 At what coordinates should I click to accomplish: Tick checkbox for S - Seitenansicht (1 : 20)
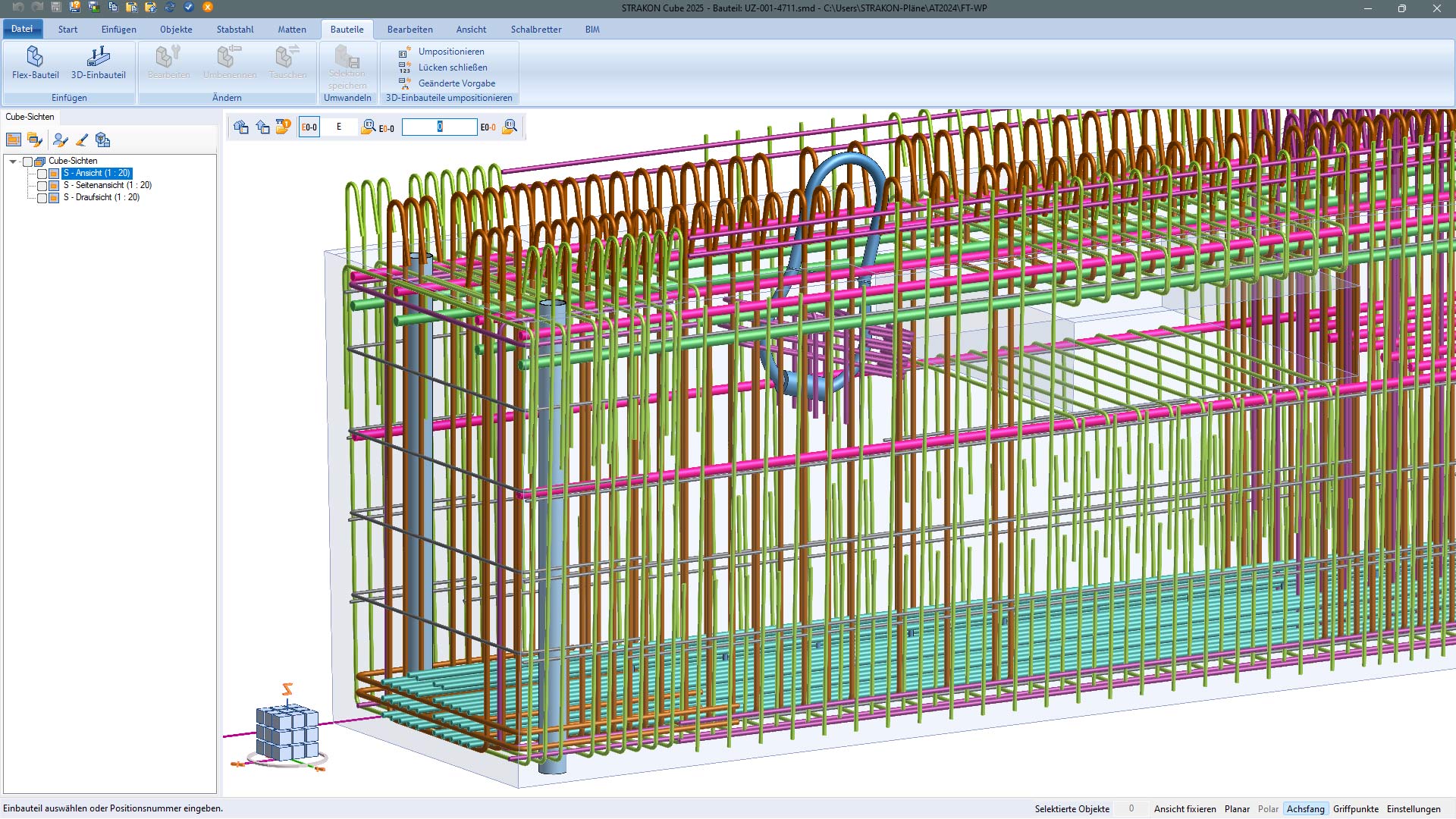pyautogui.click(x=42, y=186)
